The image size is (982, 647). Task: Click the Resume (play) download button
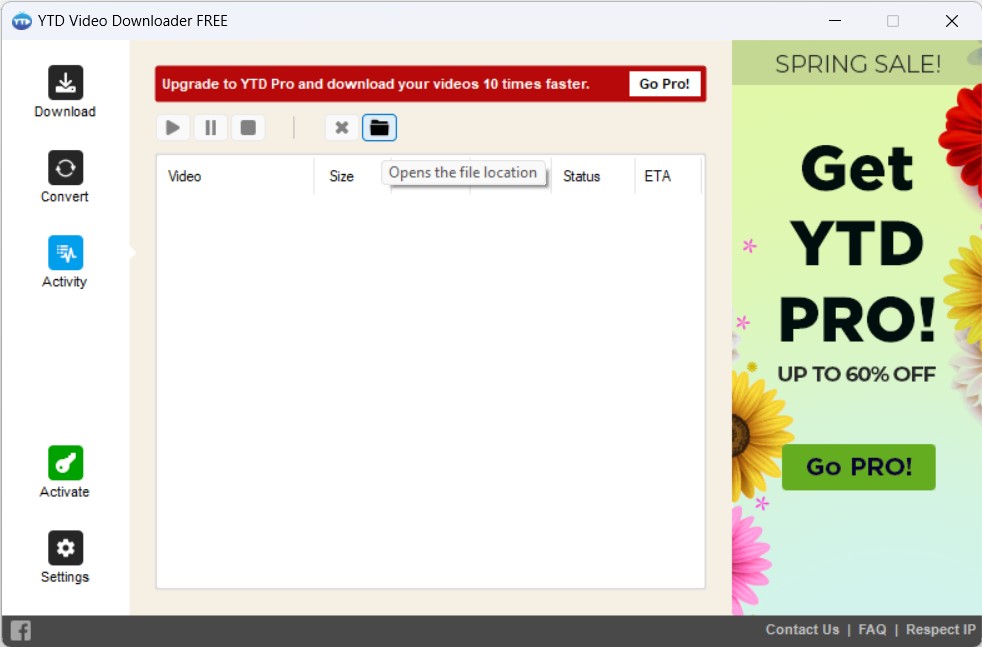(173, 128)
